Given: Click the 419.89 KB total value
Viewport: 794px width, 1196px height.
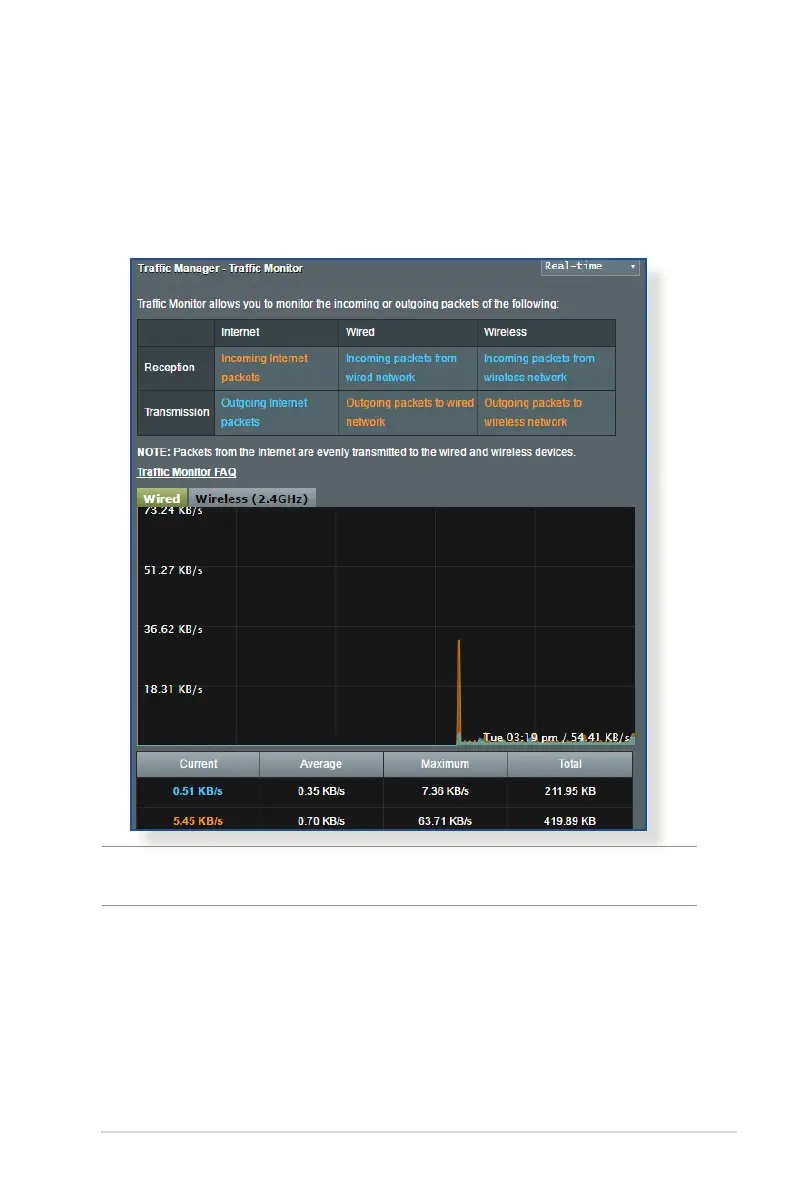Looking at the screenshot, I should point(570,821).
